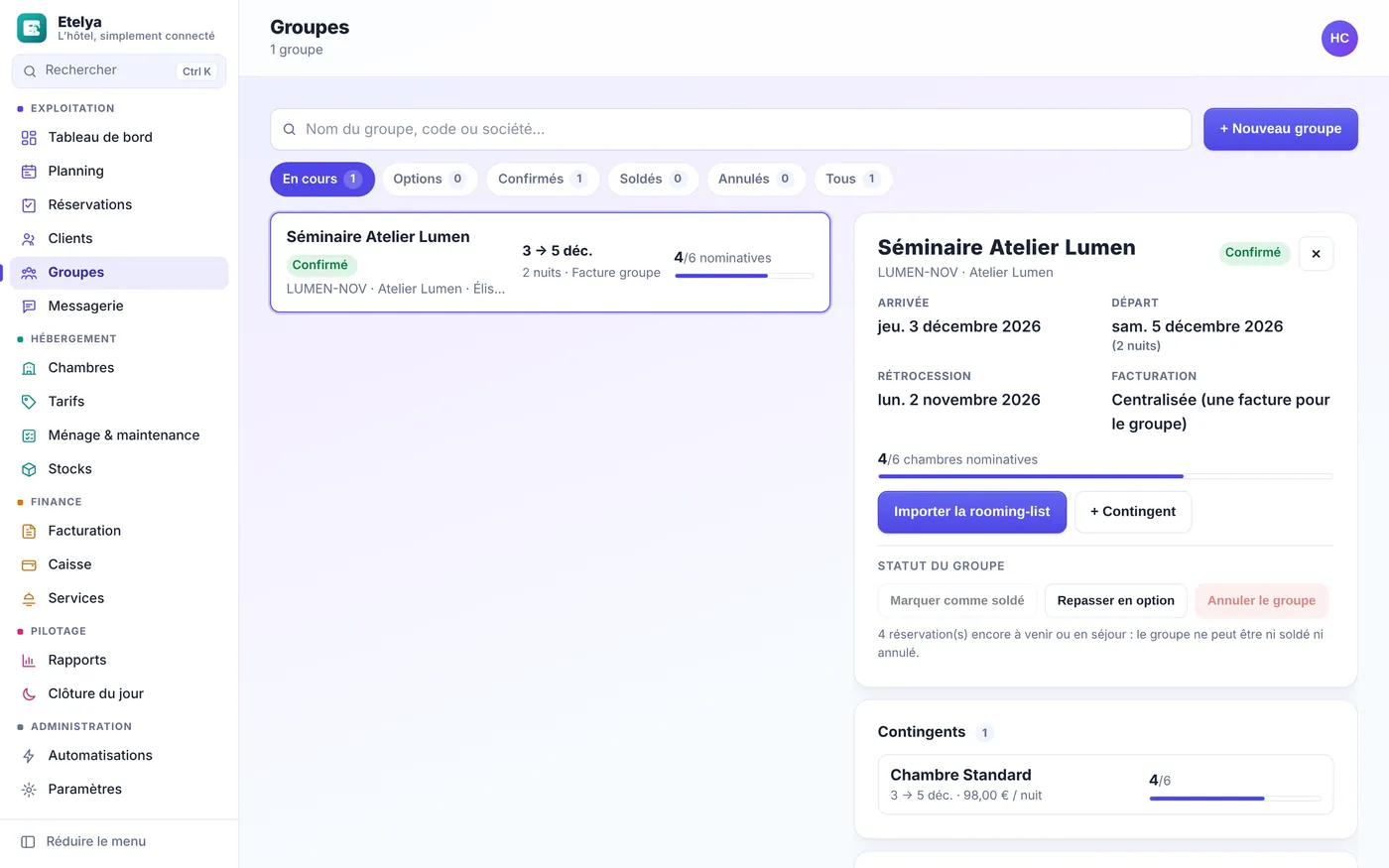Click the Facturation document icon
The height and width of the screenshot is (868, 1389).
pos(29,531)
